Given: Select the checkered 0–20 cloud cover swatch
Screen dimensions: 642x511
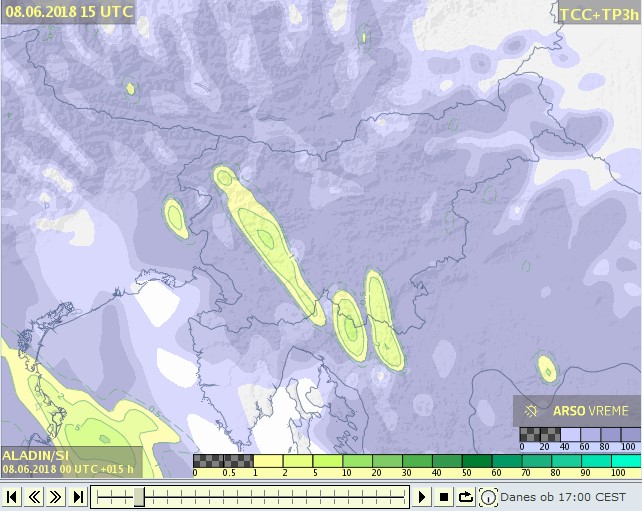Looking at the screenshot, I should tap(530, 434).
